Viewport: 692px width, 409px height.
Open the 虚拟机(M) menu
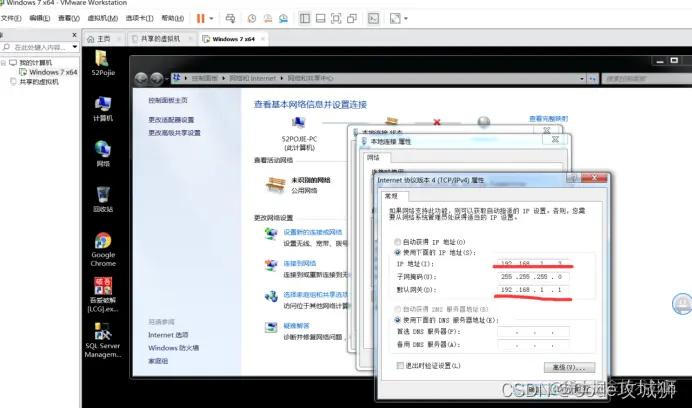(102, 18)
